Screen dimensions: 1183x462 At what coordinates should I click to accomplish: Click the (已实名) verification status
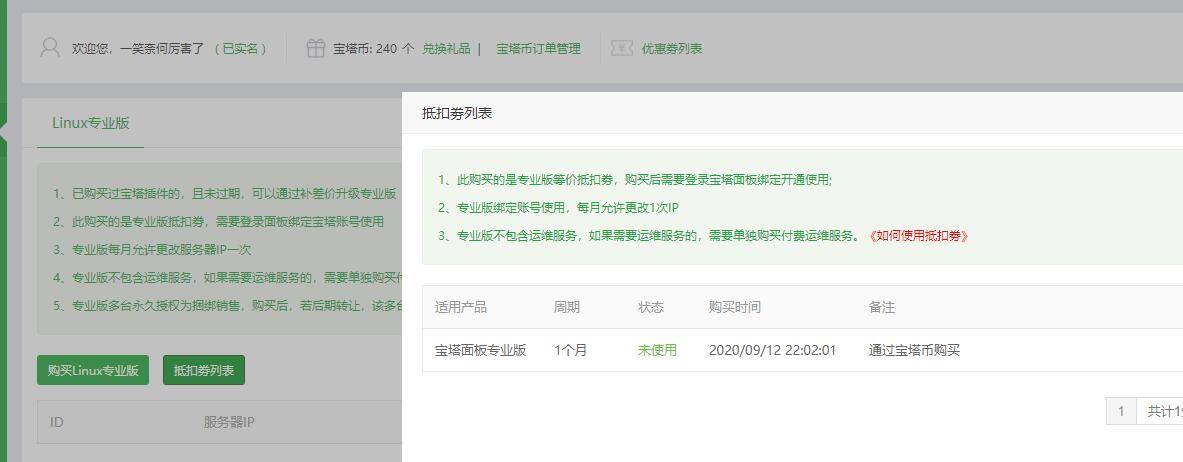(241, 48)
